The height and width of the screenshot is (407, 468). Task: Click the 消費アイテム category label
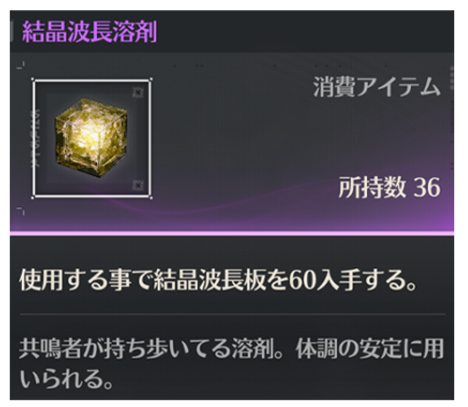click(377, 86)
